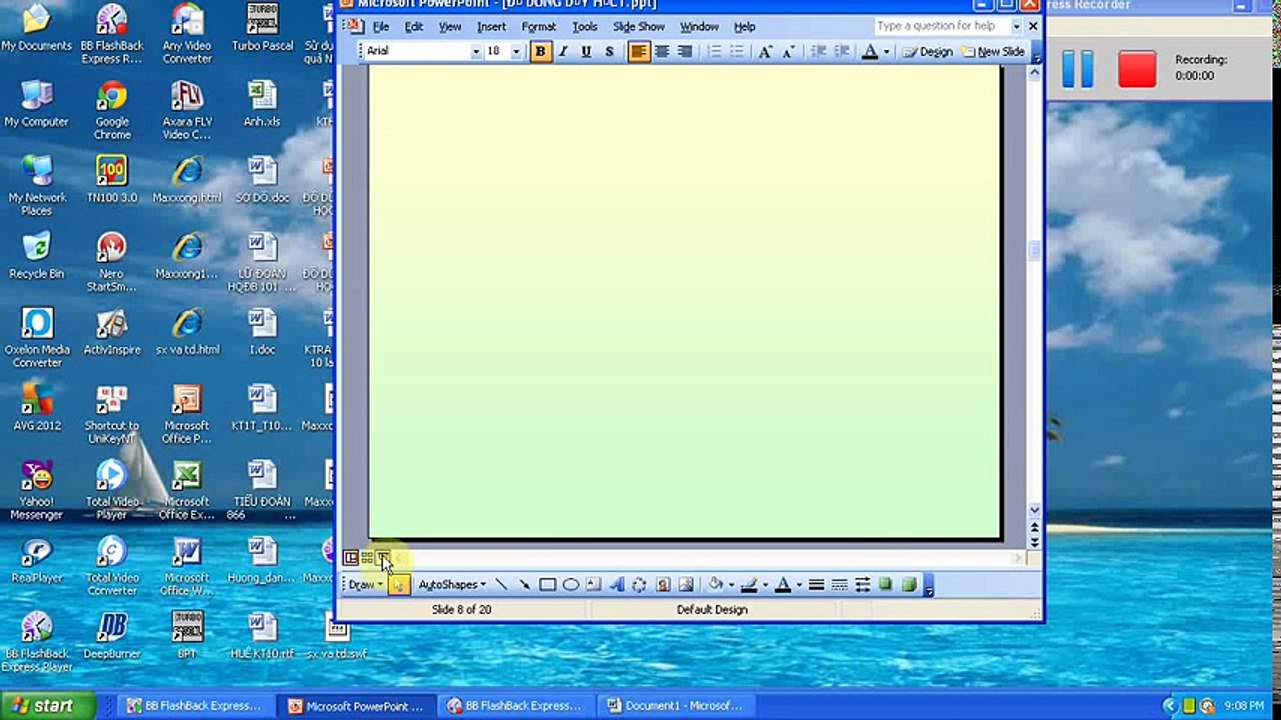Image resolution: width=1281 pixels, height=720 pixels.
Task: Toggle Italic formatting button
Action: (563, 52)
